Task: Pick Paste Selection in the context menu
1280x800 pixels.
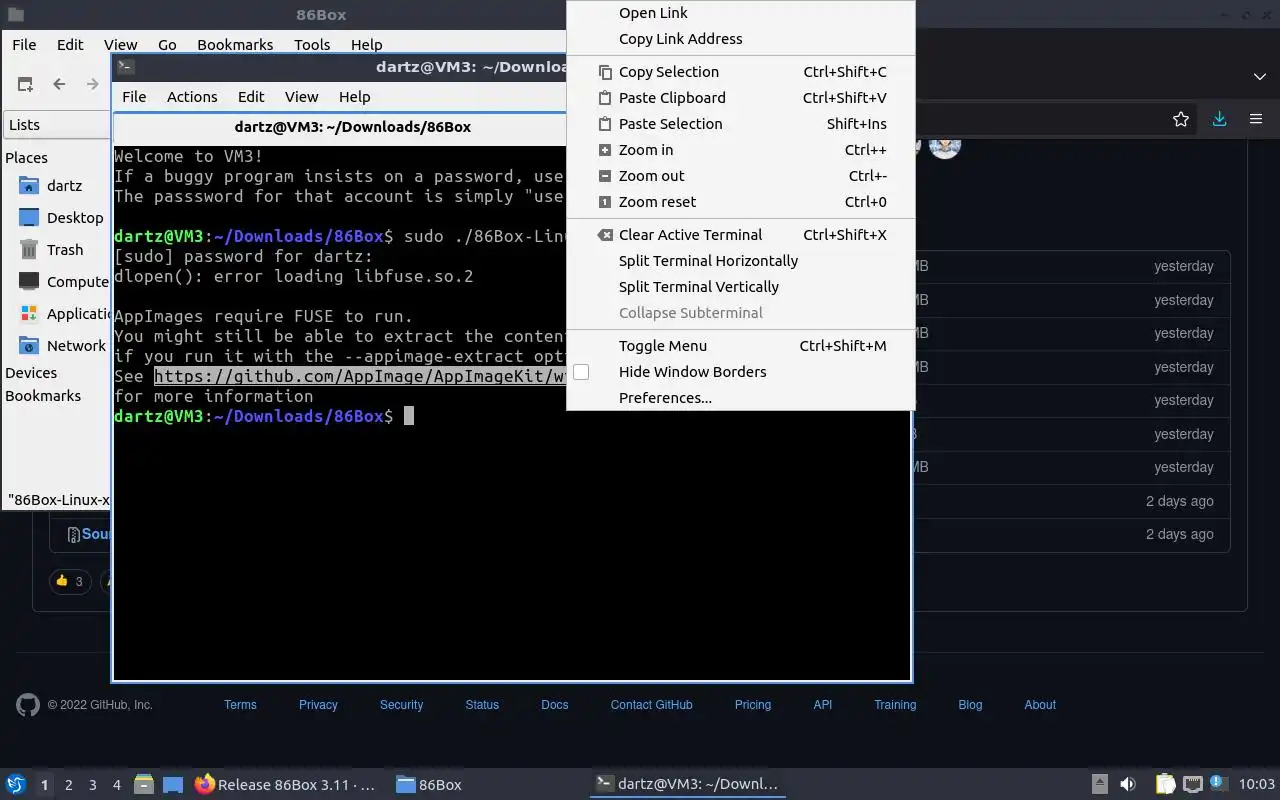Action: [x=740, y=124]
